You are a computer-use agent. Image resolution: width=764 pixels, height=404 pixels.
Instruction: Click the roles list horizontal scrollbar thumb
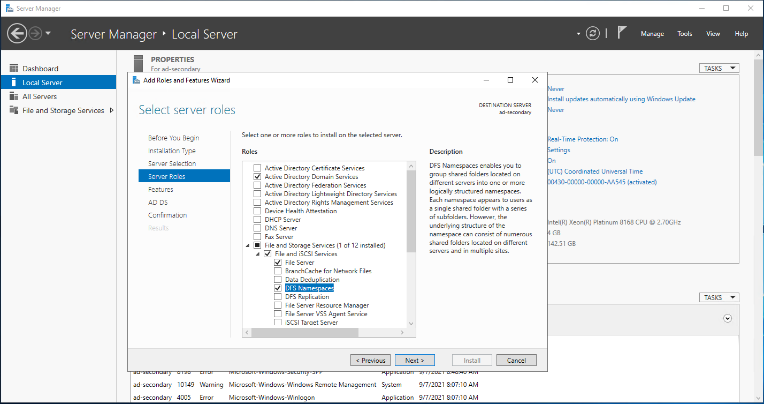[x=305, y=332]
